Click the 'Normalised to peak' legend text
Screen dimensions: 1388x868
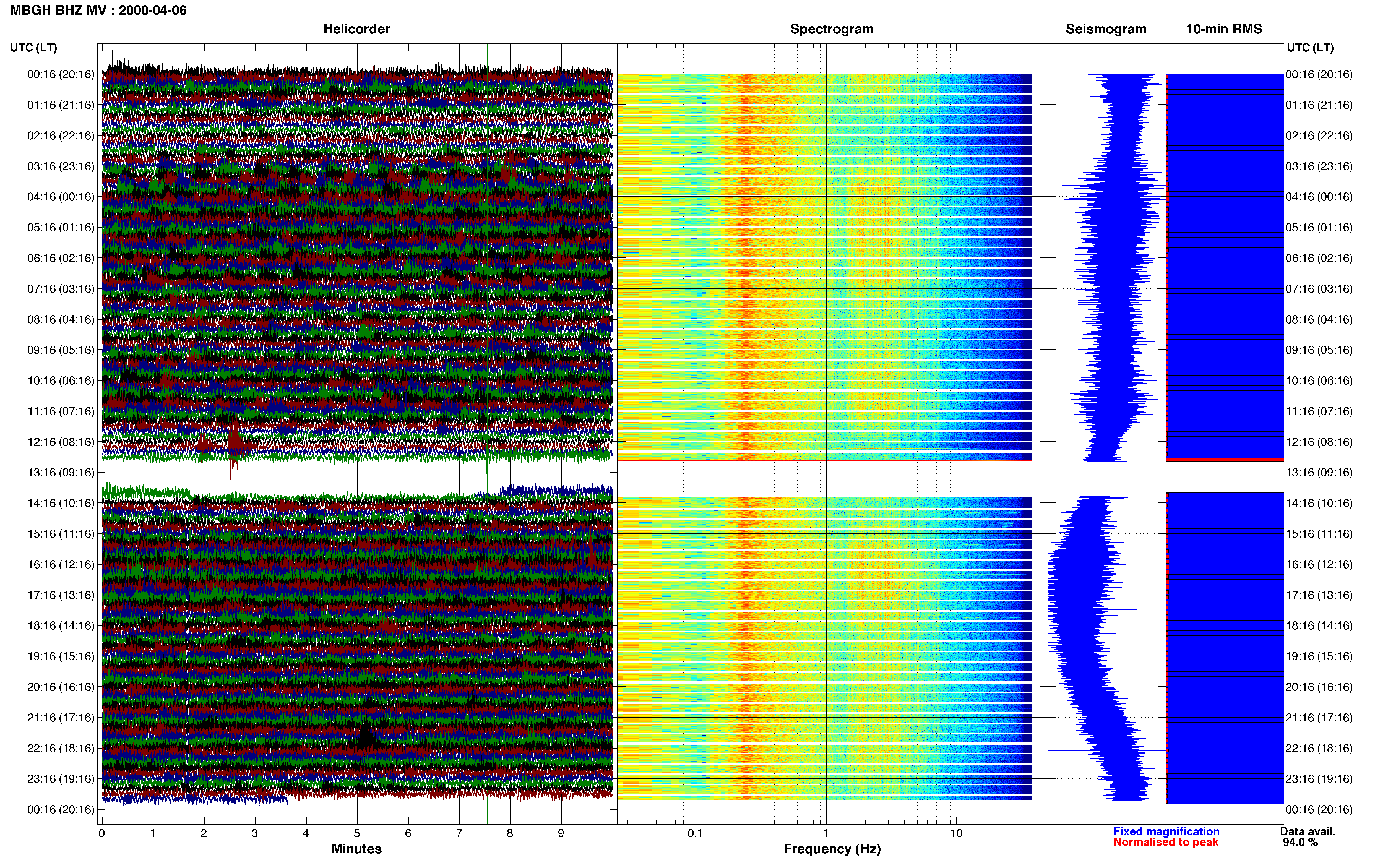tap(1165, 843)
